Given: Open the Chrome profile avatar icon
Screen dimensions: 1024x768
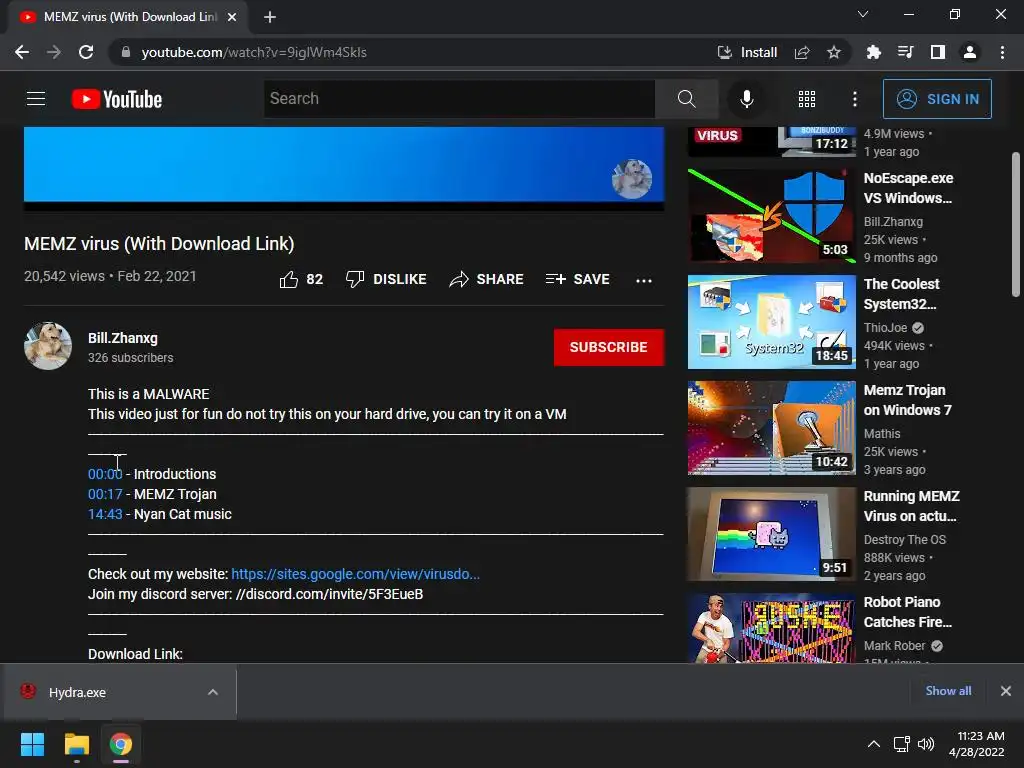Looking at the screenshot, I should (x=970, y=52).
